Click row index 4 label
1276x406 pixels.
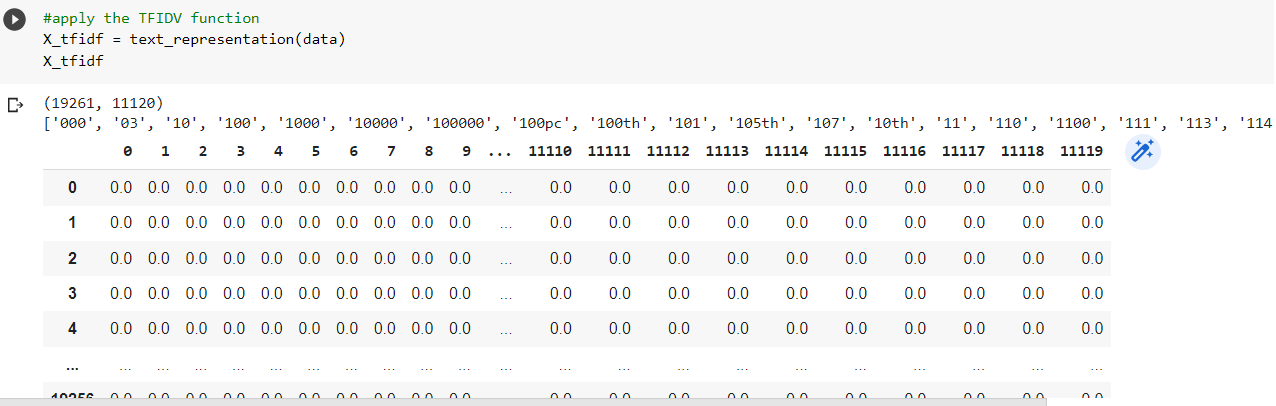point(72,328)
